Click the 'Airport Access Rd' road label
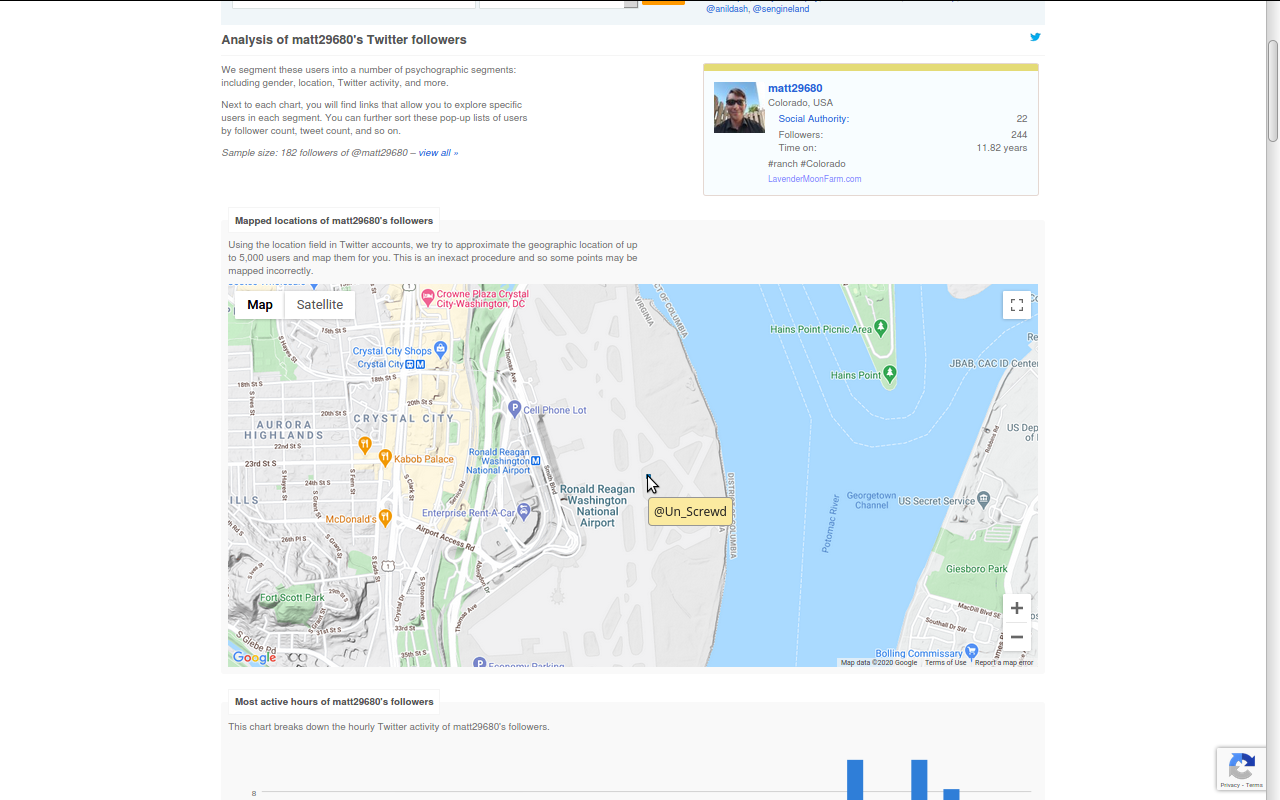1280x800 pixels. coord(445,537)
